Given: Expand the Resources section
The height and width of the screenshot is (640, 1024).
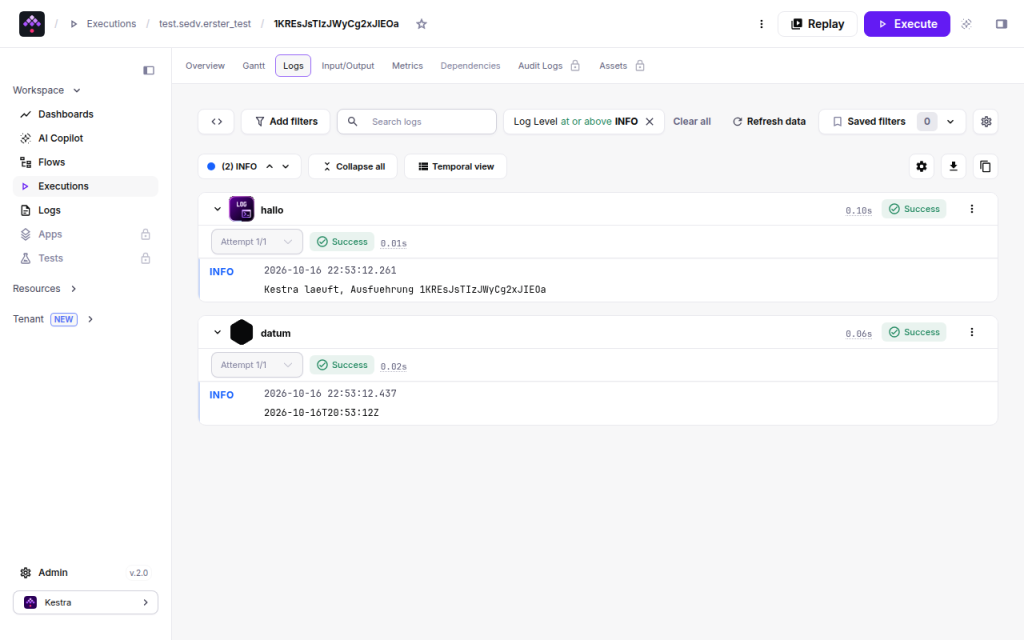Looking at the screenshot, I should point(44,289).
